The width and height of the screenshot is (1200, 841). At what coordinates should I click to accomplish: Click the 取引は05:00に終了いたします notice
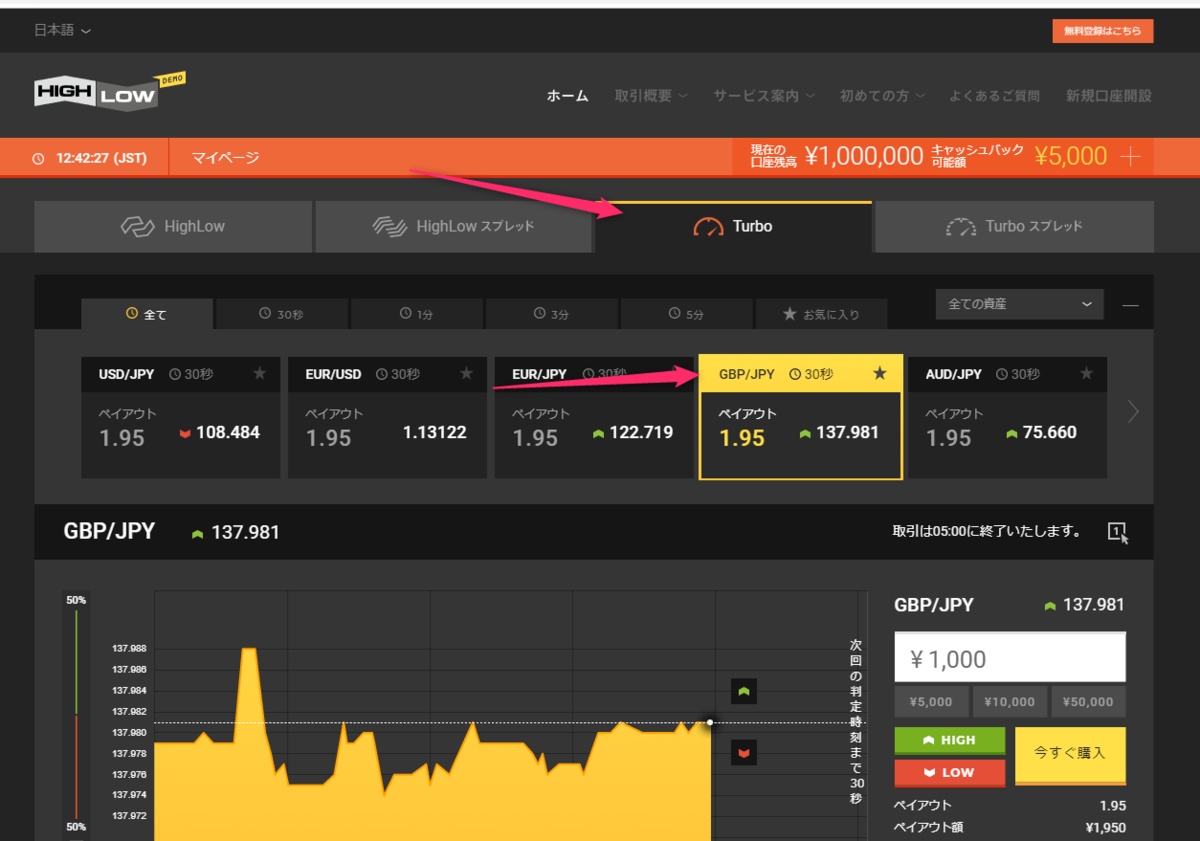coord(986,531)
